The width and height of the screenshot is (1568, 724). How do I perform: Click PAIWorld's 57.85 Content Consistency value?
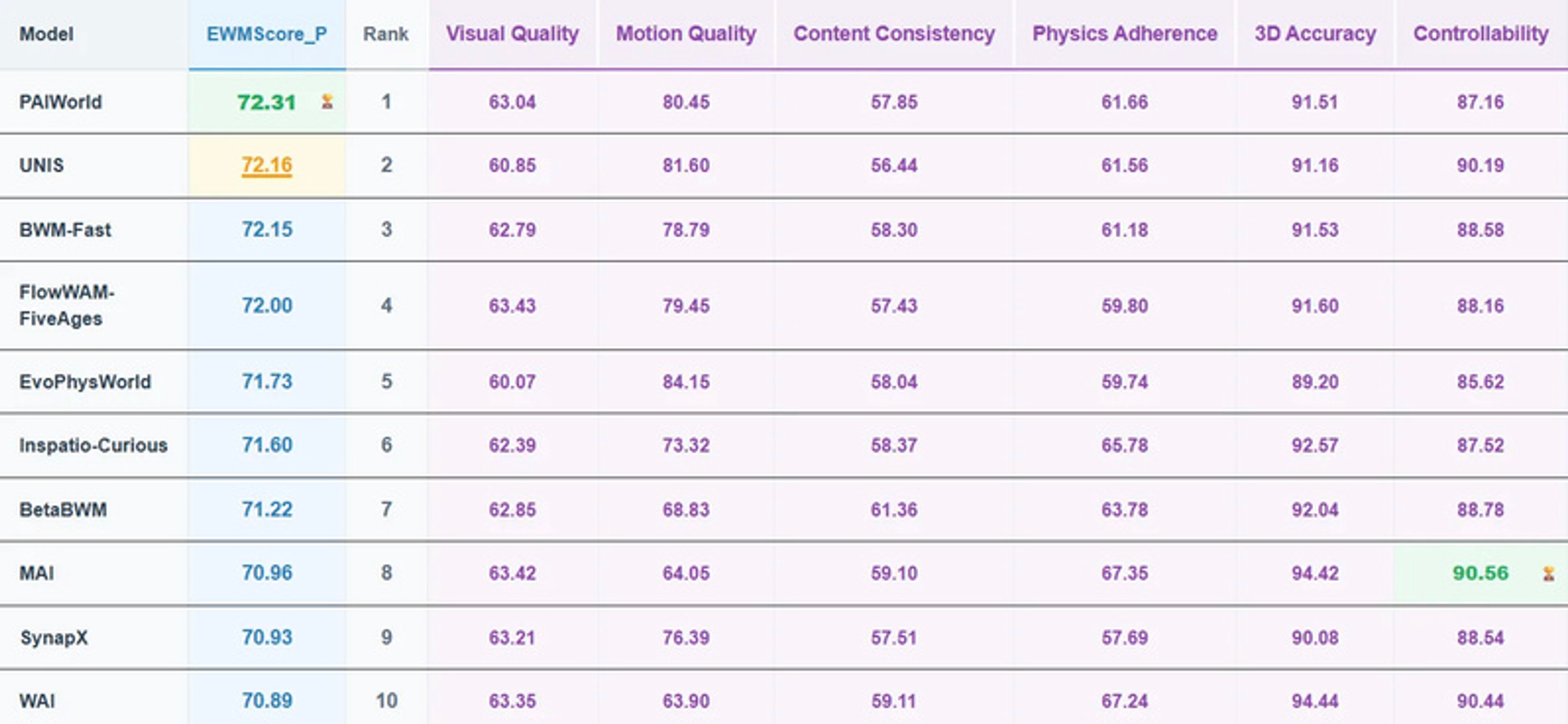[893, 102]
